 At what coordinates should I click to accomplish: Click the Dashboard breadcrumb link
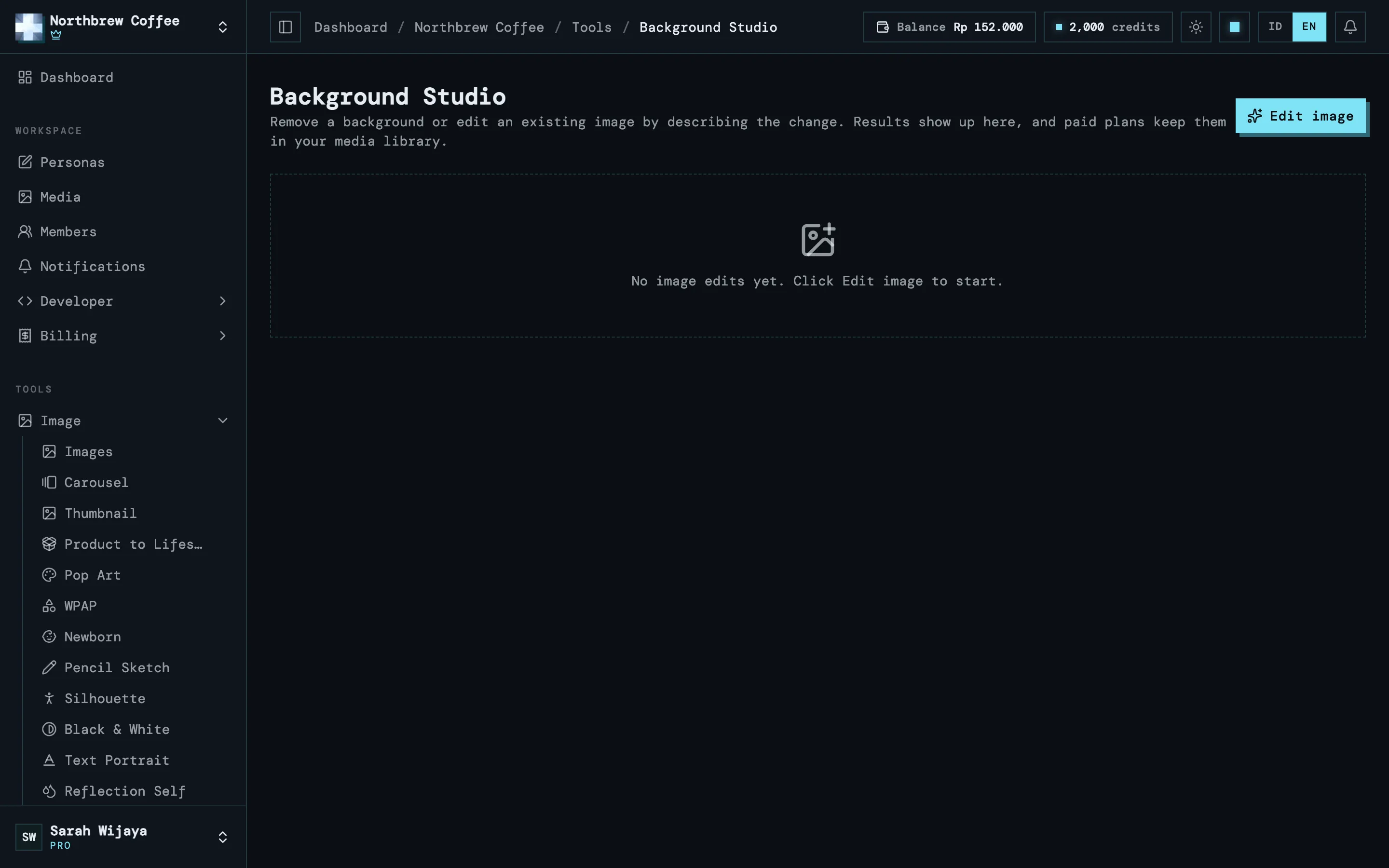click(x=351, y=27)
